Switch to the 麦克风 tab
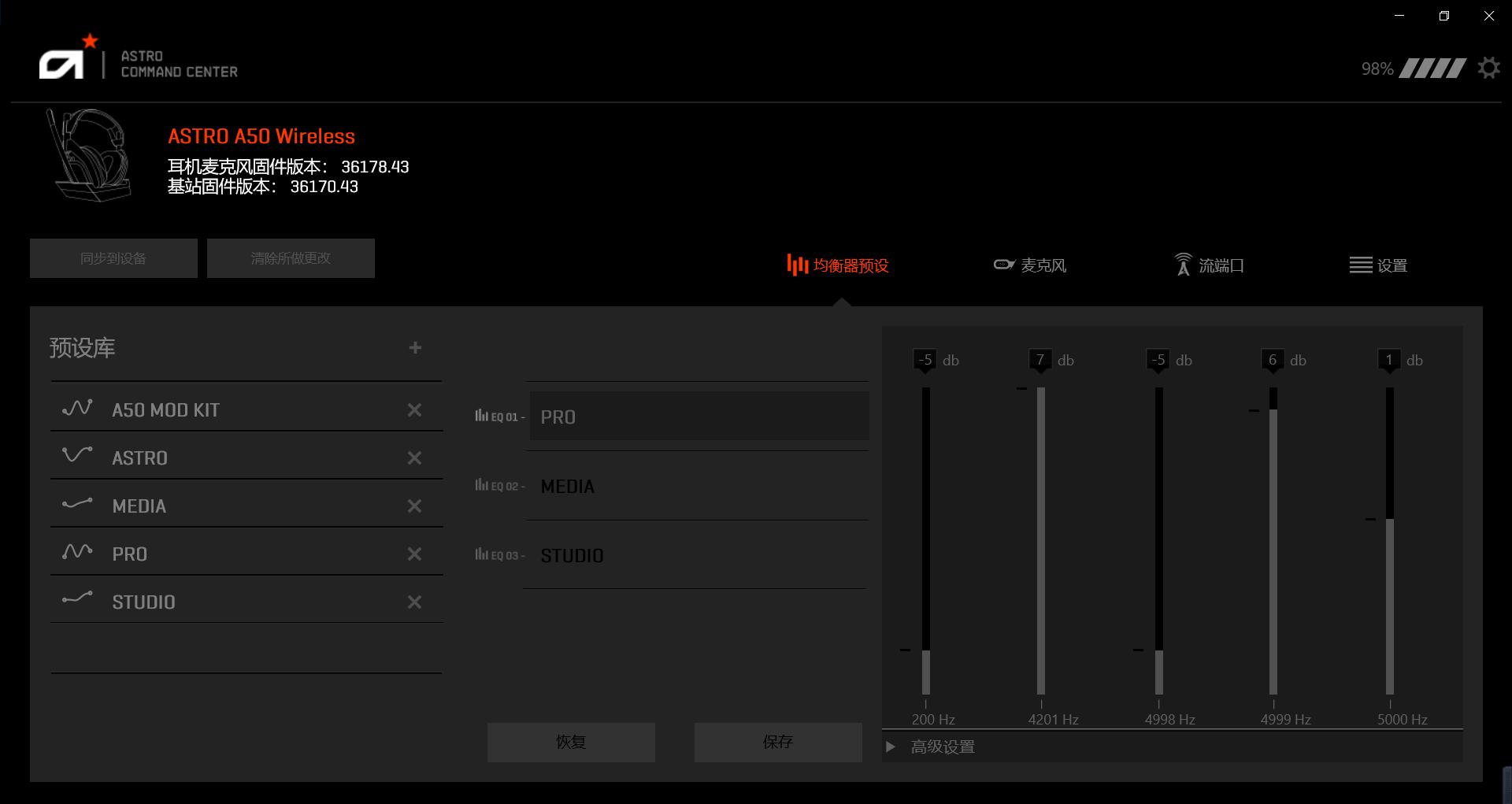This screenshot has height=804, width=1512. (x=1030, y=265)
